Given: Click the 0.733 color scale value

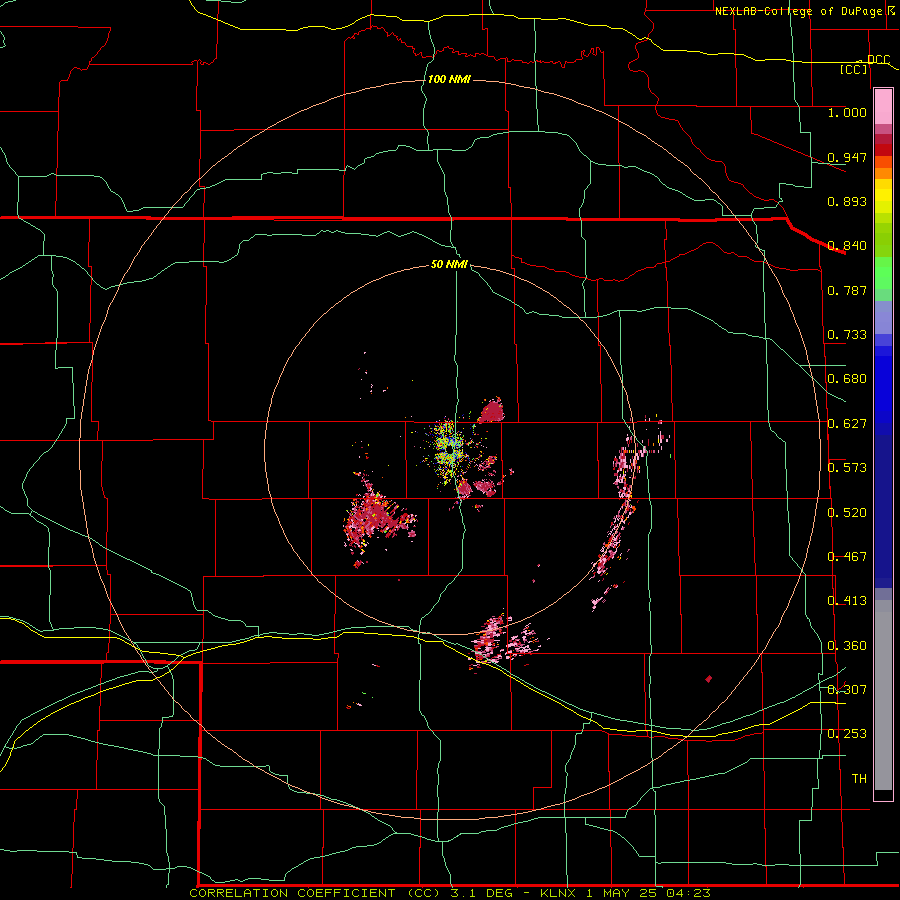Looking at the screenshot, I should (x=847, y=335).
